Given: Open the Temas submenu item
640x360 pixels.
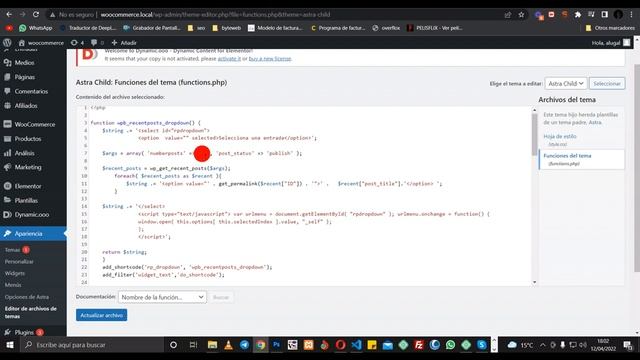Looking at the screenshot, I should point(12,250).
